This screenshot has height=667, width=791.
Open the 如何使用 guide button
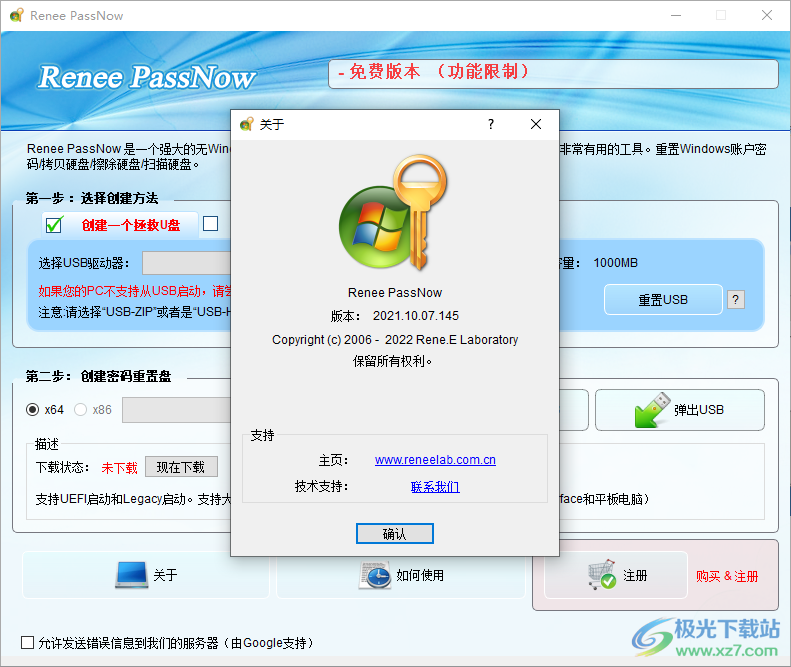coord(401,575)
